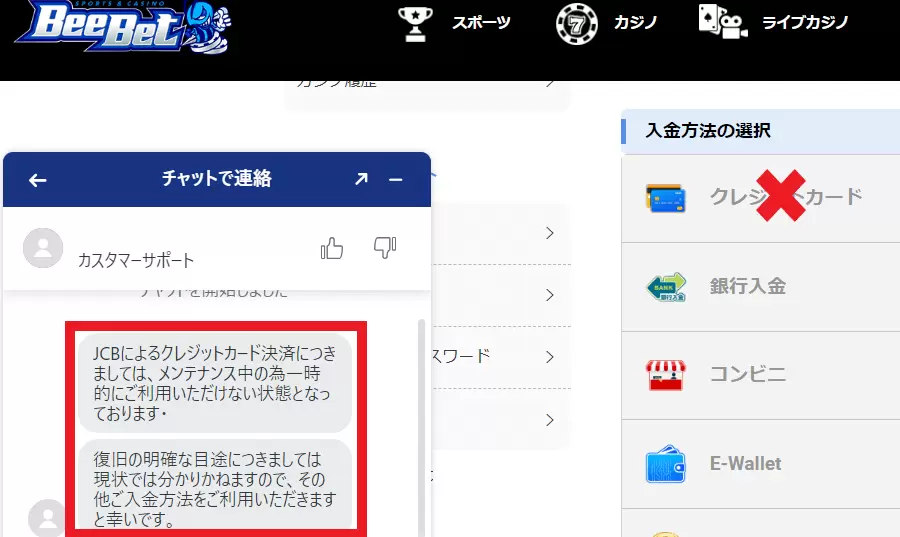Click the convenience store icon
Image resolution: width=900 pixels, height=537 pixels.
pyautogui.click(x=666, y=375)
